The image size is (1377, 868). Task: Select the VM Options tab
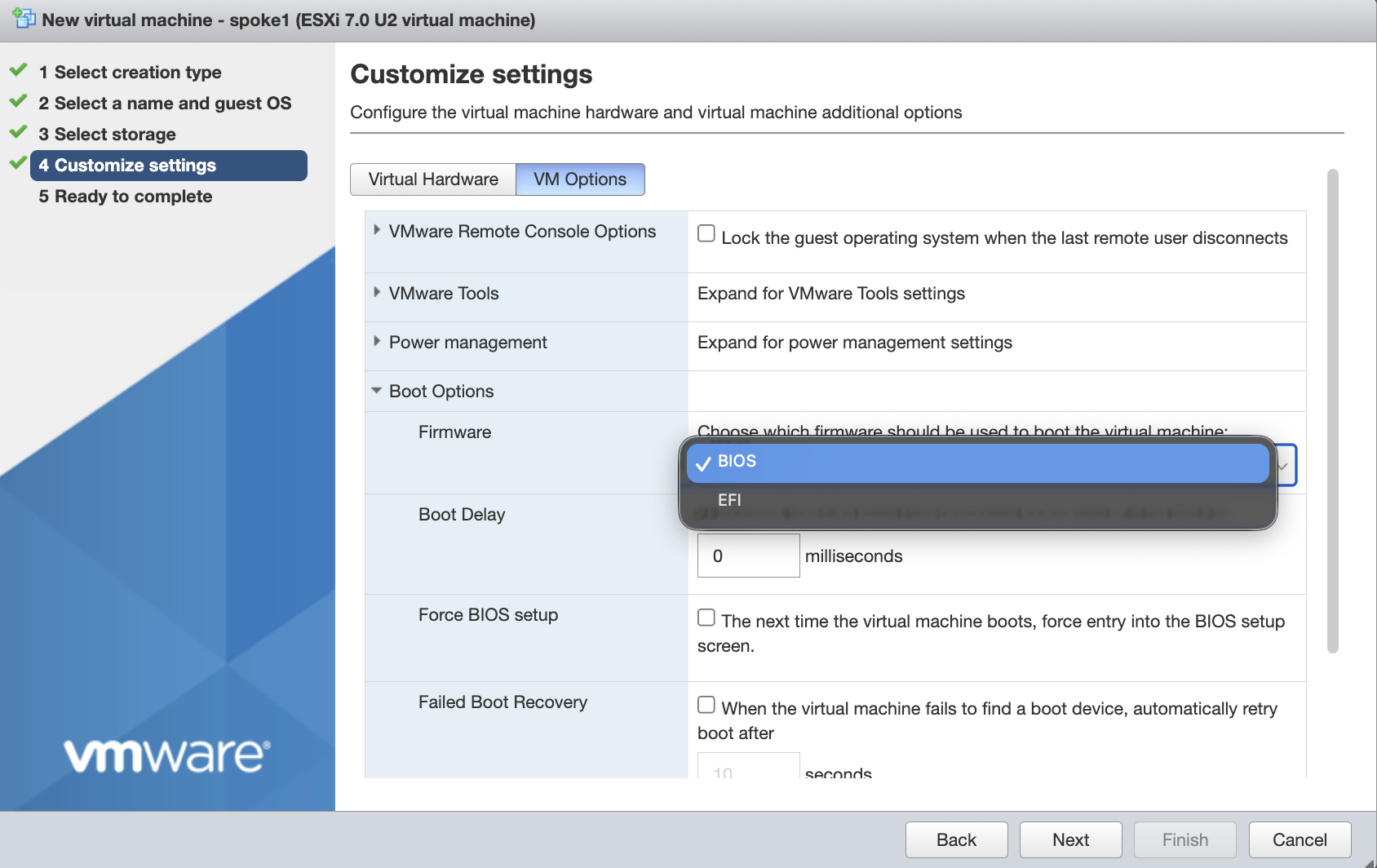580,179
